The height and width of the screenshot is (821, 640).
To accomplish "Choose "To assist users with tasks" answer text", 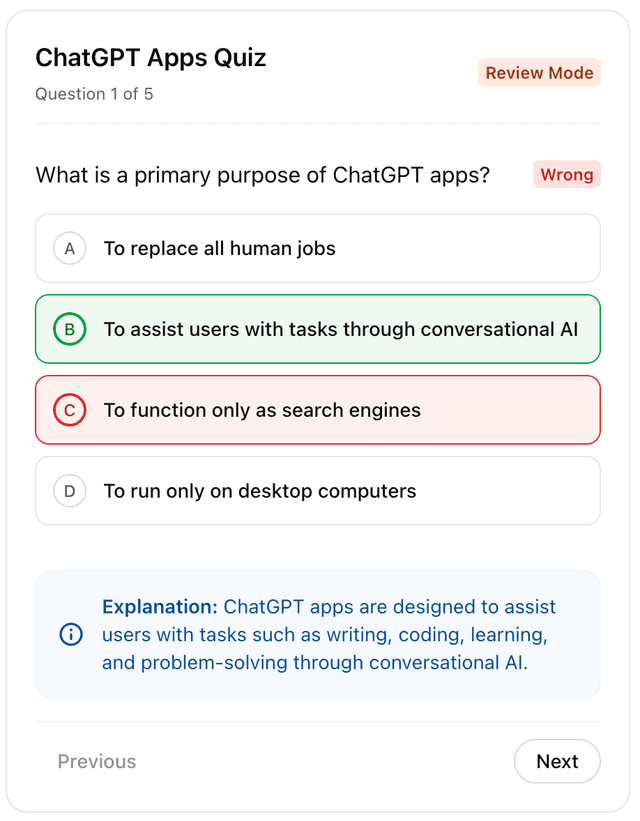I will (340, 329).
